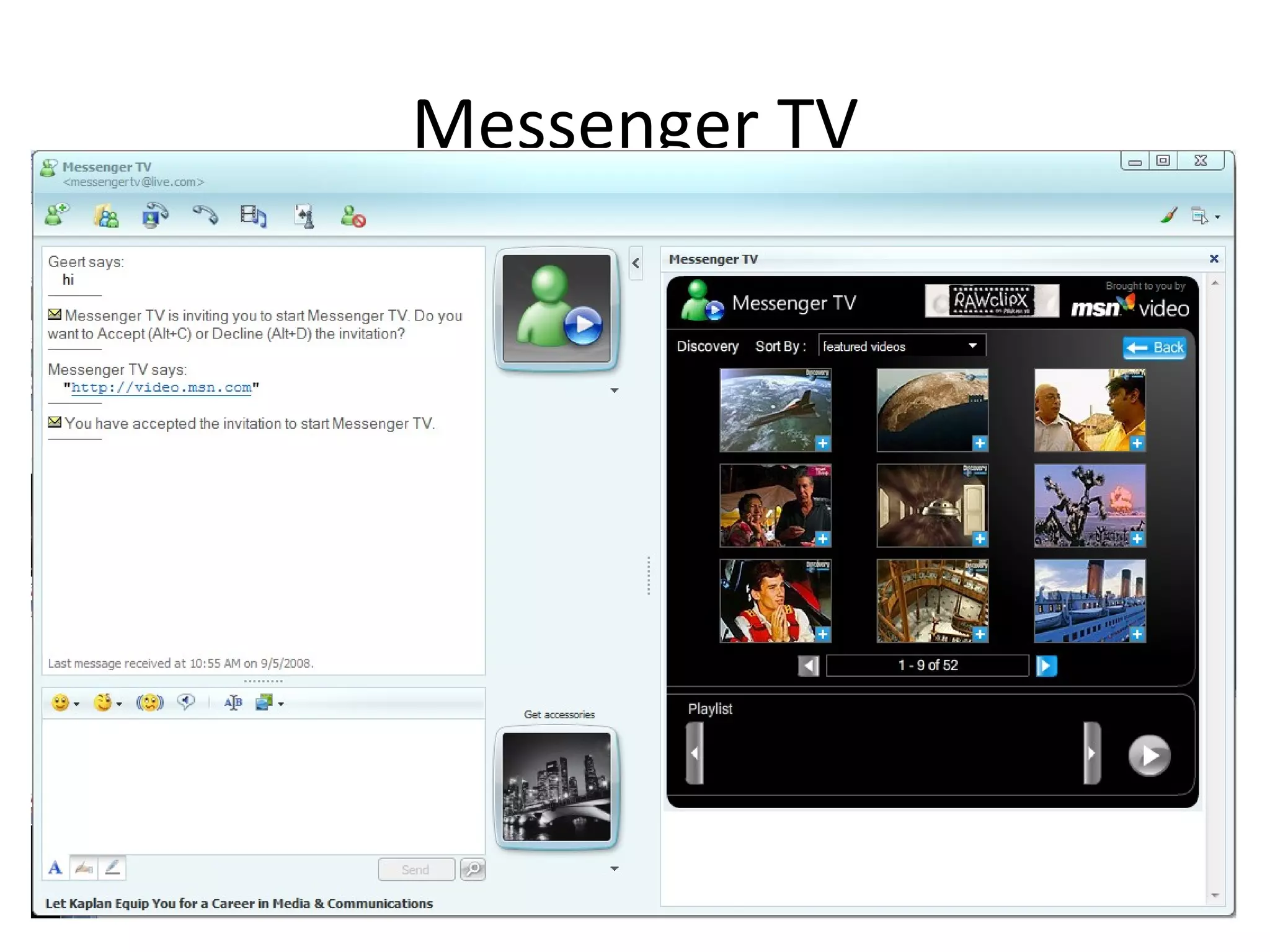Image resolution: width=1270 pixels, height=952 pixels.
Task: Go to previous page of videos
Action: pos(809,666)
